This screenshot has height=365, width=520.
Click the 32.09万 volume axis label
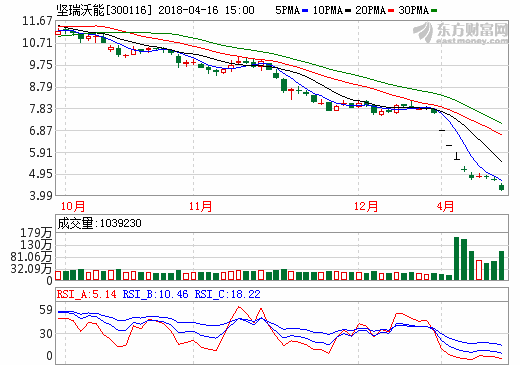click(31, 269)
